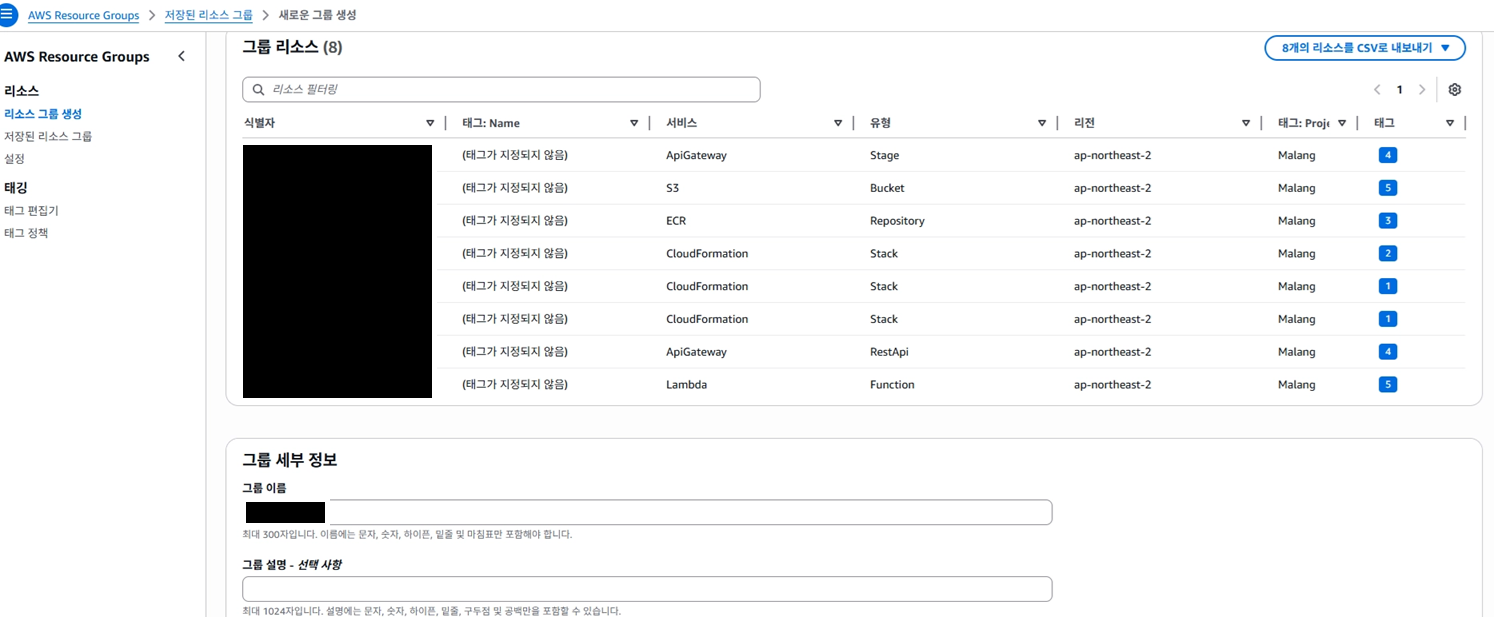
Task: Open the table settings gear icon
Action: (x=1455, y=90)
